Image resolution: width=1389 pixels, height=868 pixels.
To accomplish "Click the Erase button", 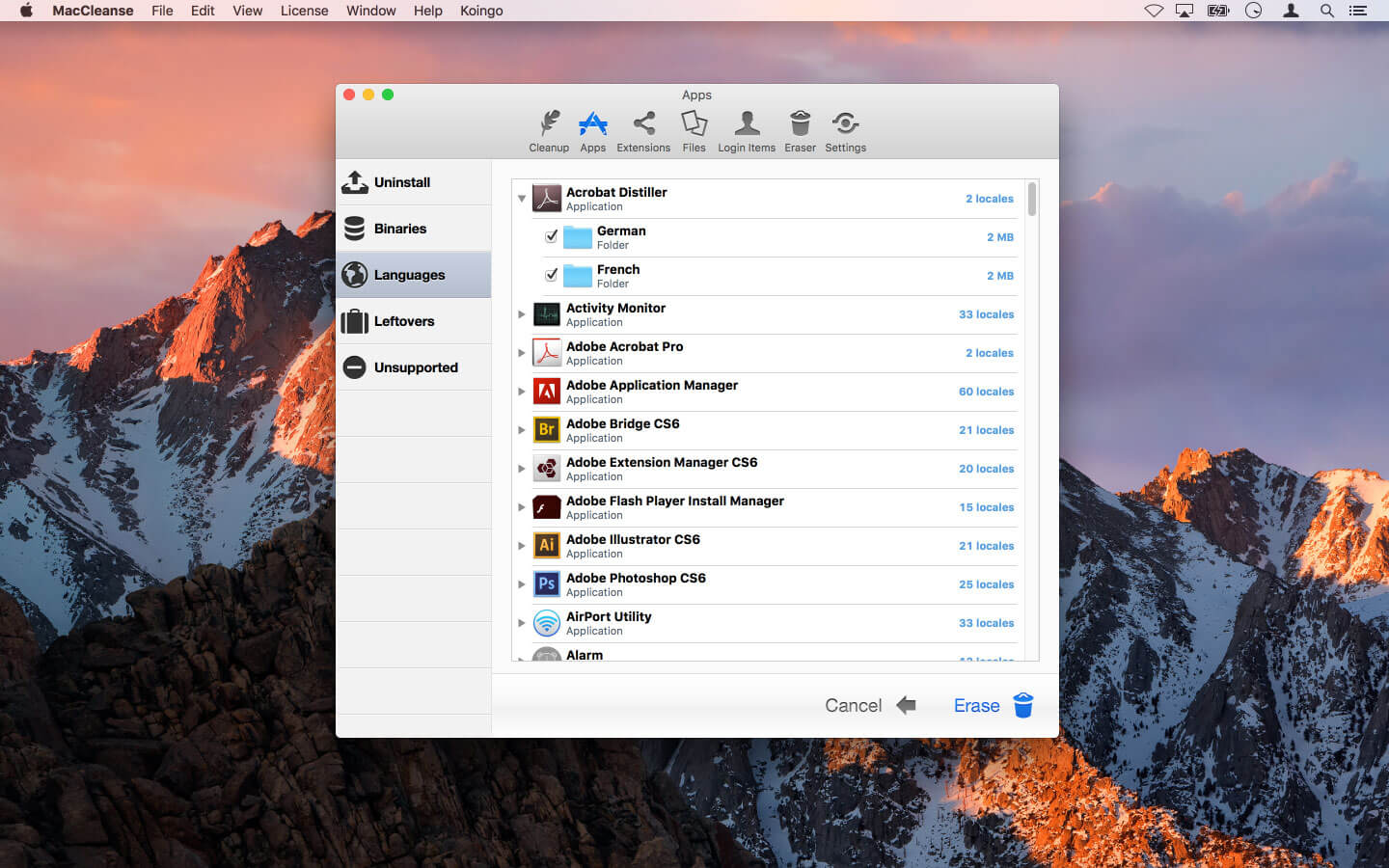I will pos(994,705).
